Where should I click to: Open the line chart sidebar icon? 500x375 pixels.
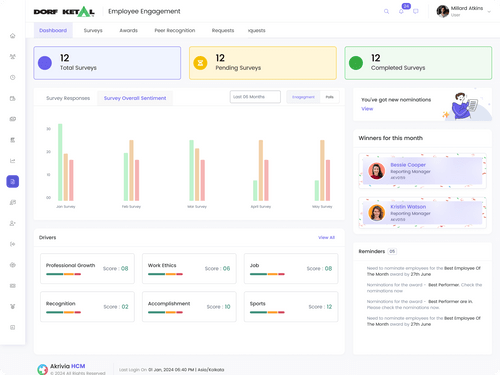coord(13,161)
